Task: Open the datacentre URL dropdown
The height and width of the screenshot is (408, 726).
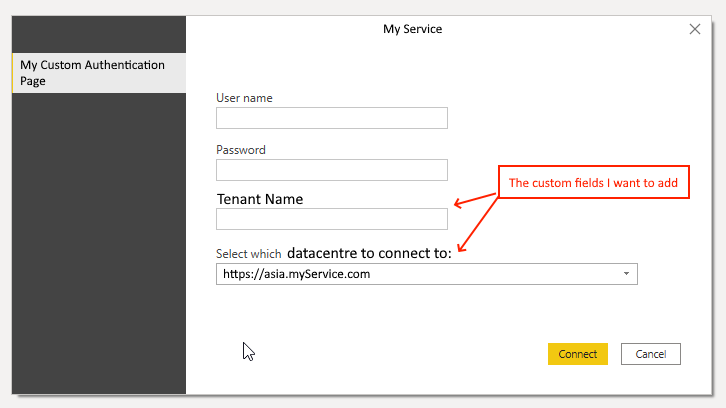Action: [x=426, y=274]
